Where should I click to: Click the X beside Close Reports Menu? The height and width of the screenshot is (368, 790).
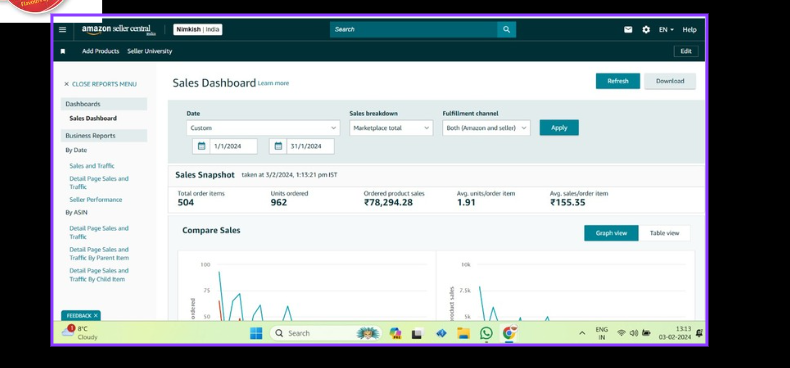click(x=67, y=84)
